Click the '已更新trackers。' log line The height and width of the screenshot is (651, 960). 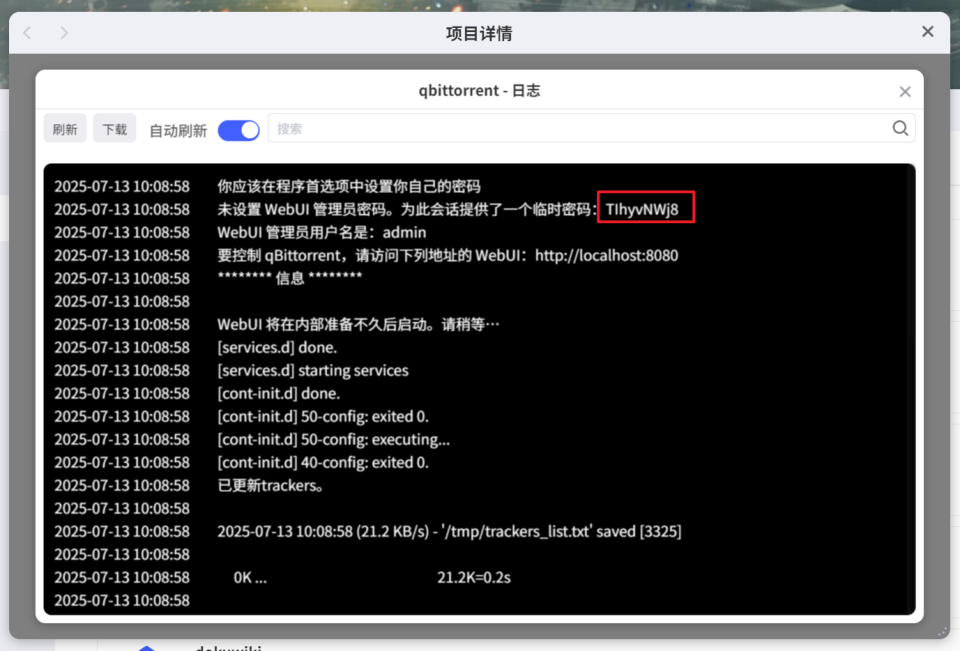[271, 486]
